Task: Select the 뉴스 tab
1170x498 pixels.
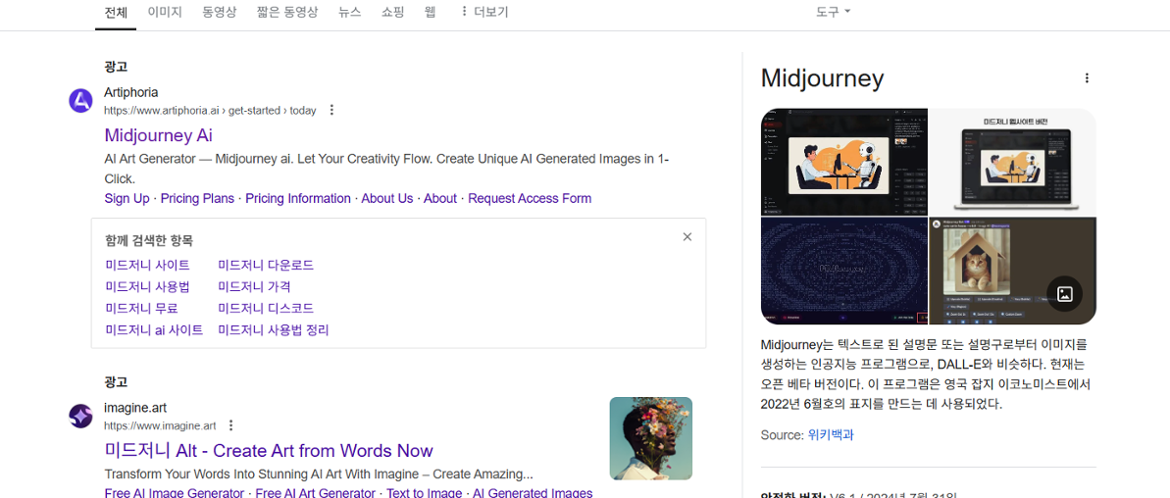Action: pyautogui.click(x=349, y=12)
